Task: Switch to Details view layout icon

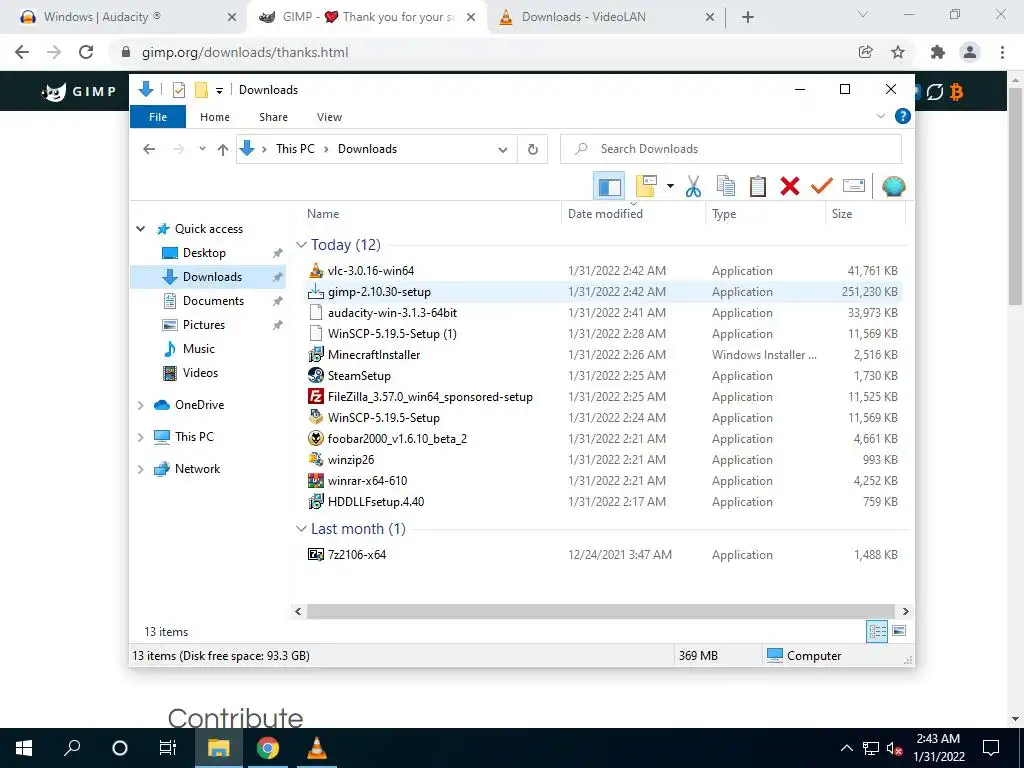Action: point(877,631)
